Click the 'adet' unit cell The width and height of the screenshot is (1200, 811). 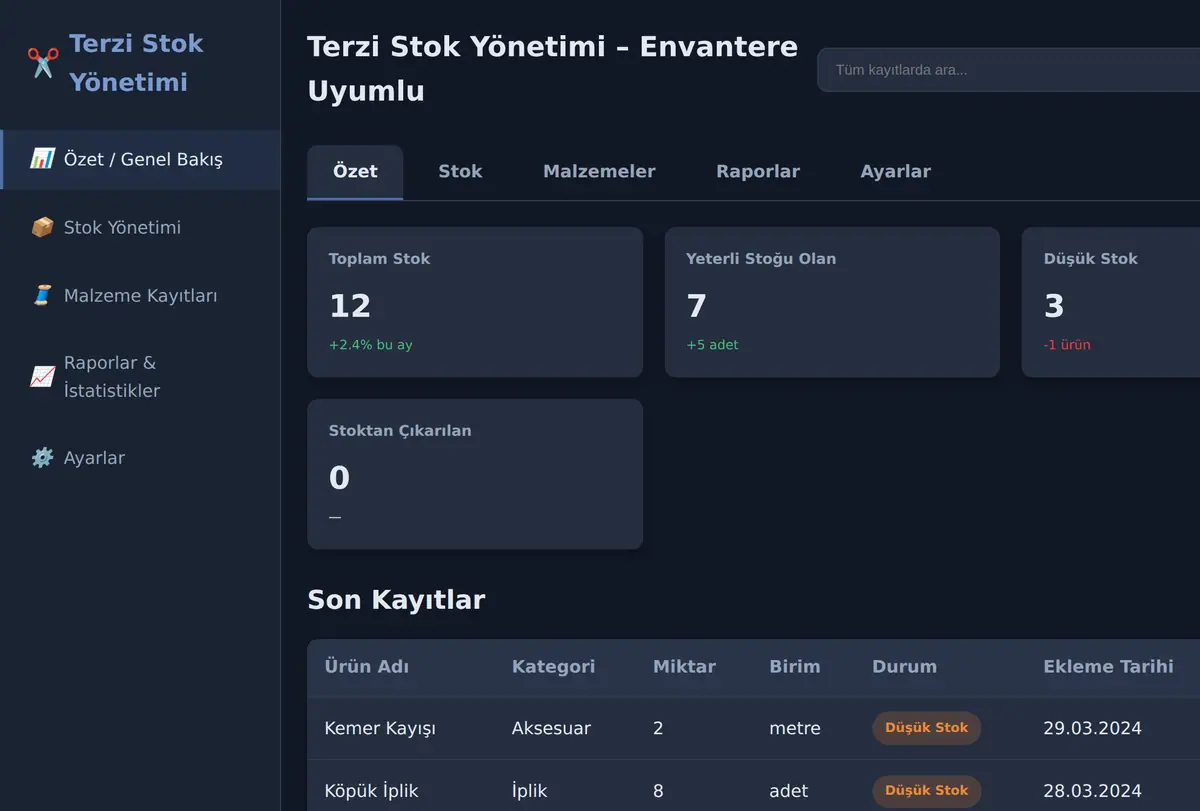tap(788, 791)
